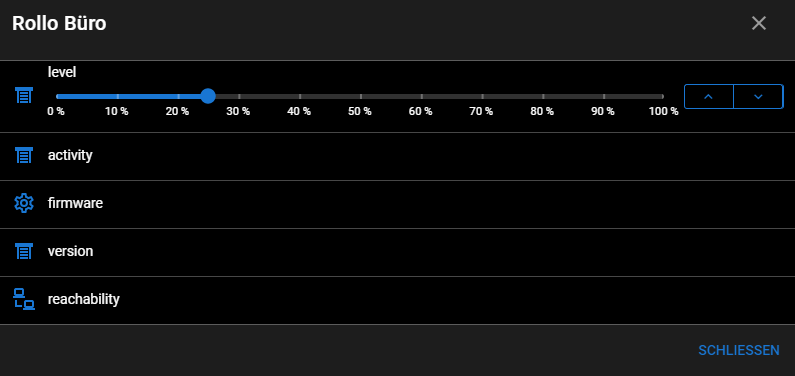Select the reachability row label
Screen dimensions: 795x376
84,299
